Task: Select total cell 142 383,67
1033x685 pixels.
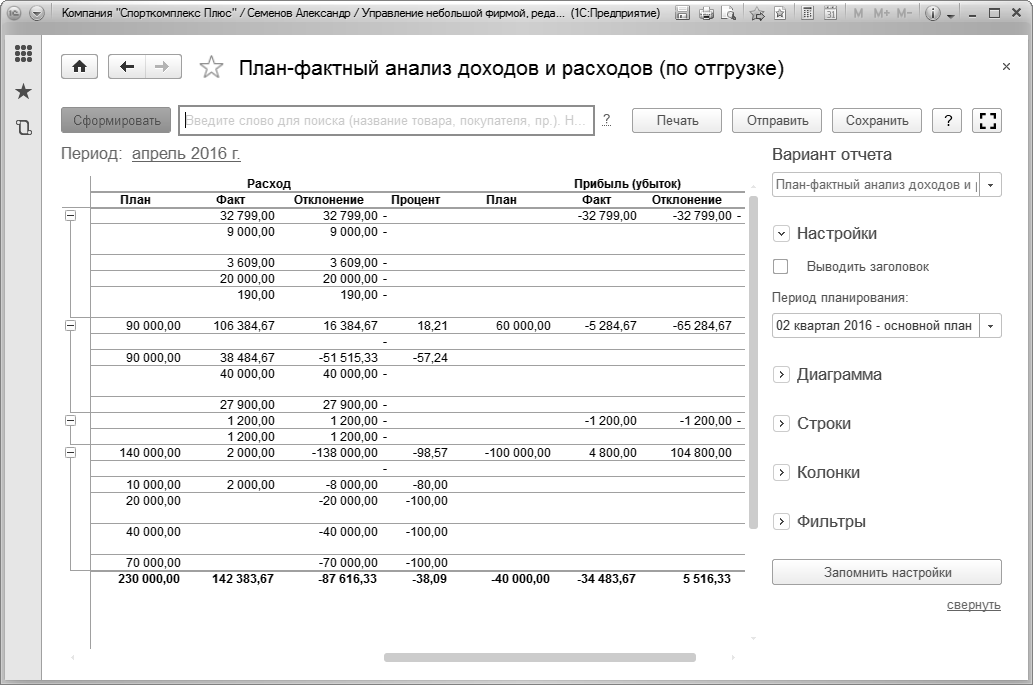Action: click(x=242, y=579)
